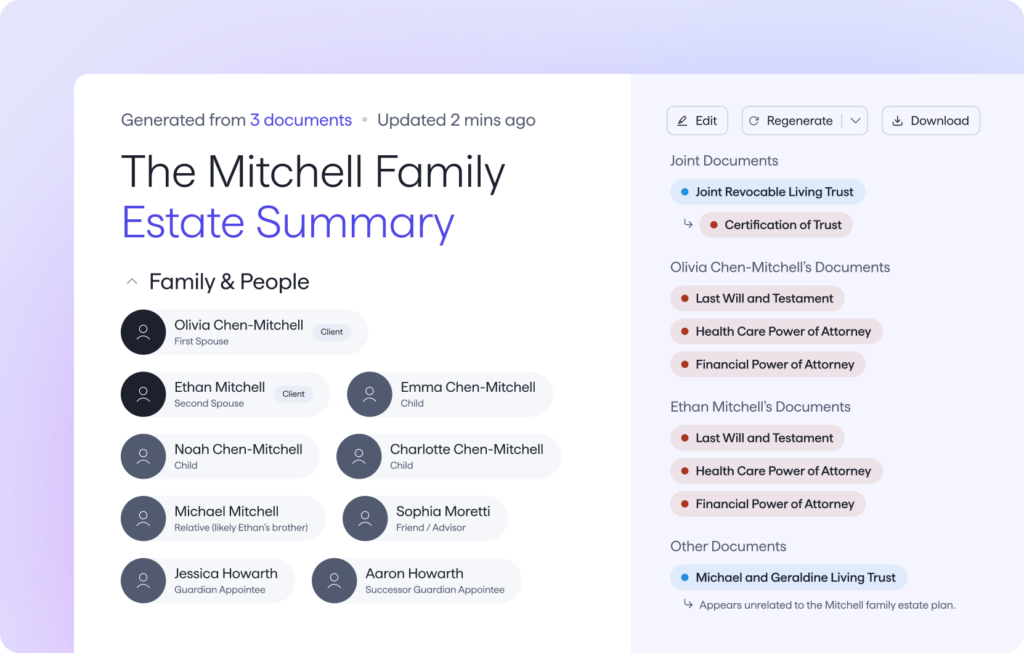
Task: Open the 3 documents link
Action: (301, 120)
